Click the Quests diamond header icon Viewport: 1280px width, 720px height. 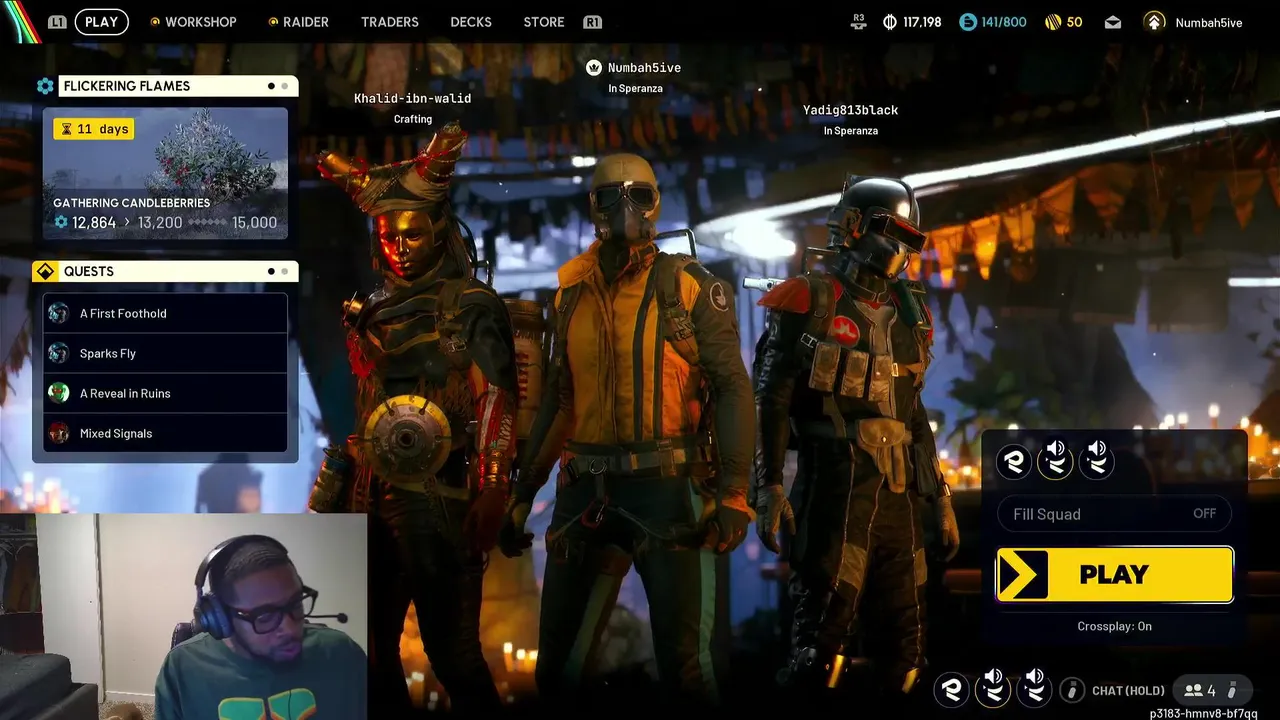[x=45, y=271]
